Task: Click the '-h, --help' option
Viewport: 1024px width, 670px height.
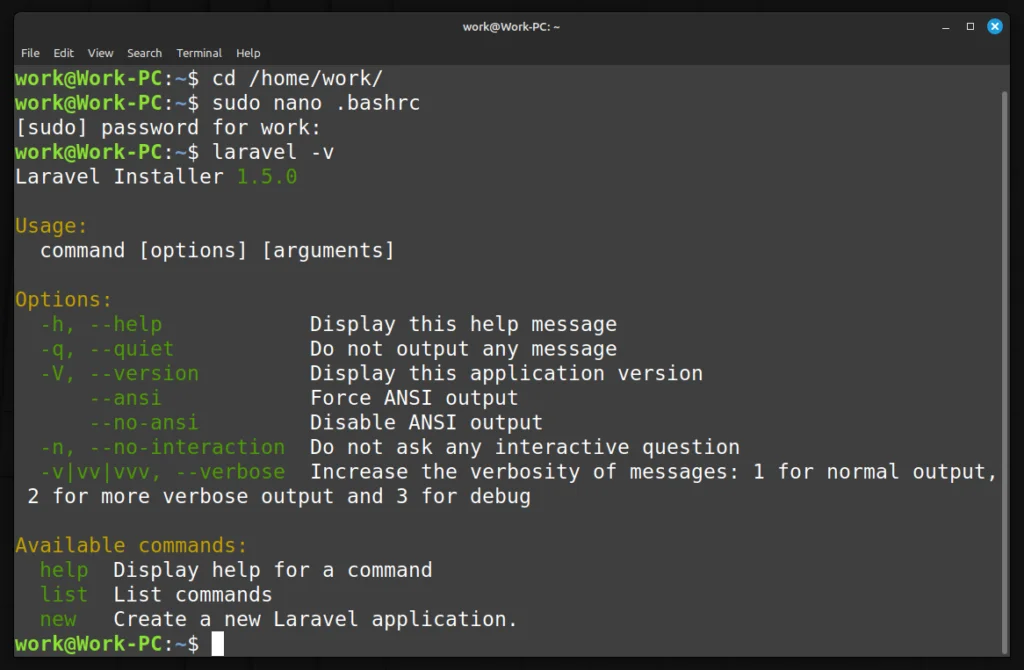Action: click(x=101, y=325)
